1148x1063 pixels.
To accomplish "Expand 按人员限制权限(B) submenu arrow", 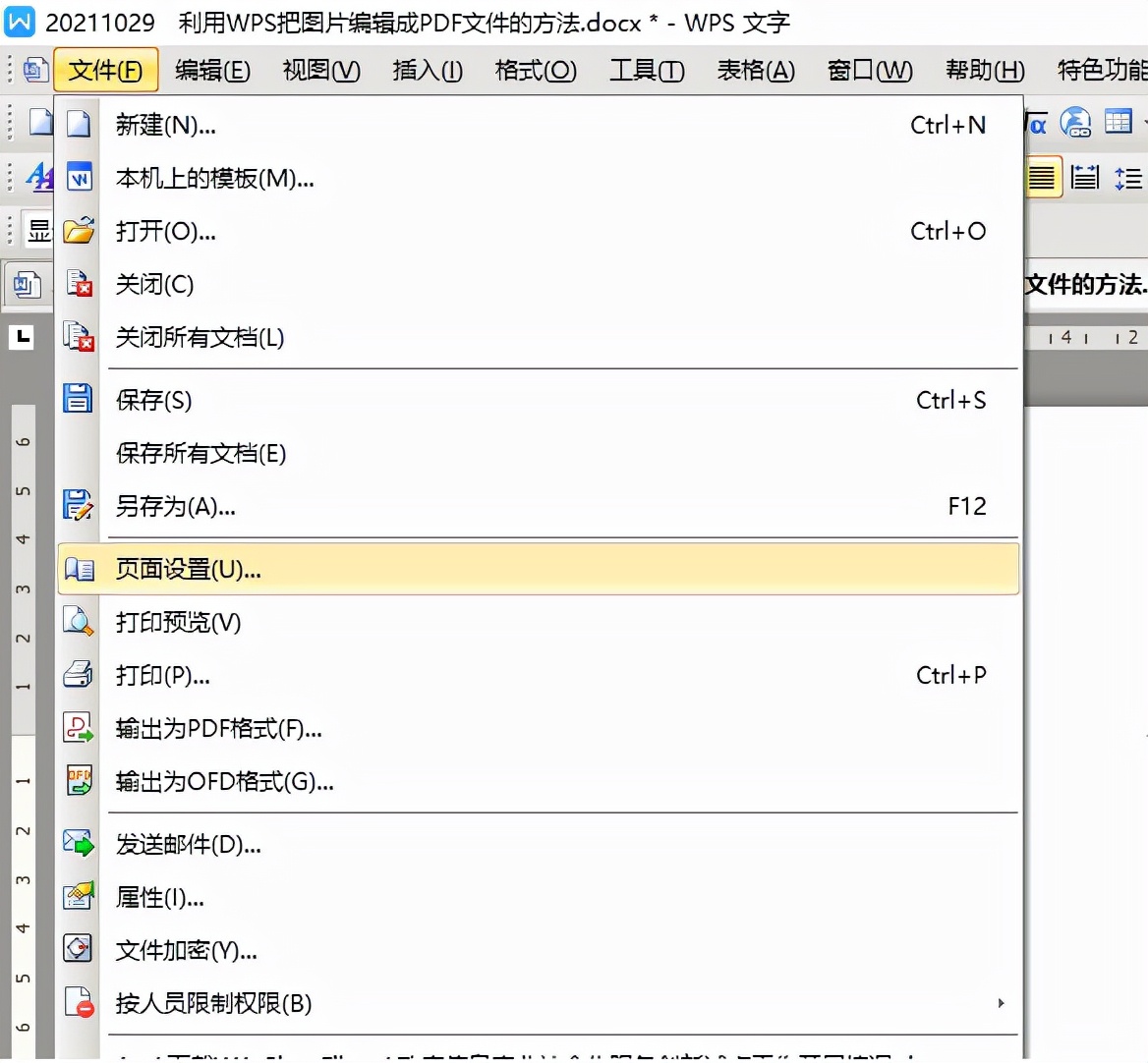I will (x=1001, y=1003).
